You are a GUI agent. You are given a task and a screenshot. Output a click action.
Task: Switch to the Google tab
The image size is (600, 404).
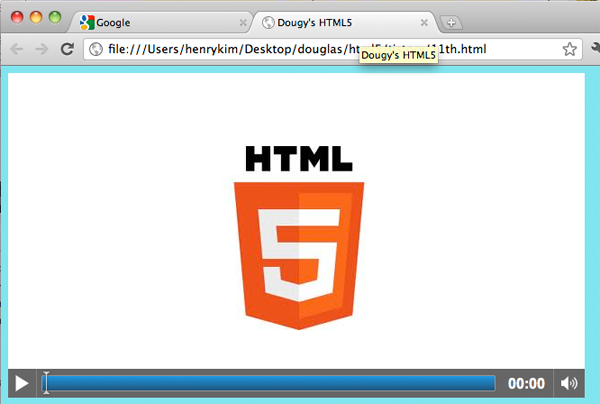(x=161, y=23)
